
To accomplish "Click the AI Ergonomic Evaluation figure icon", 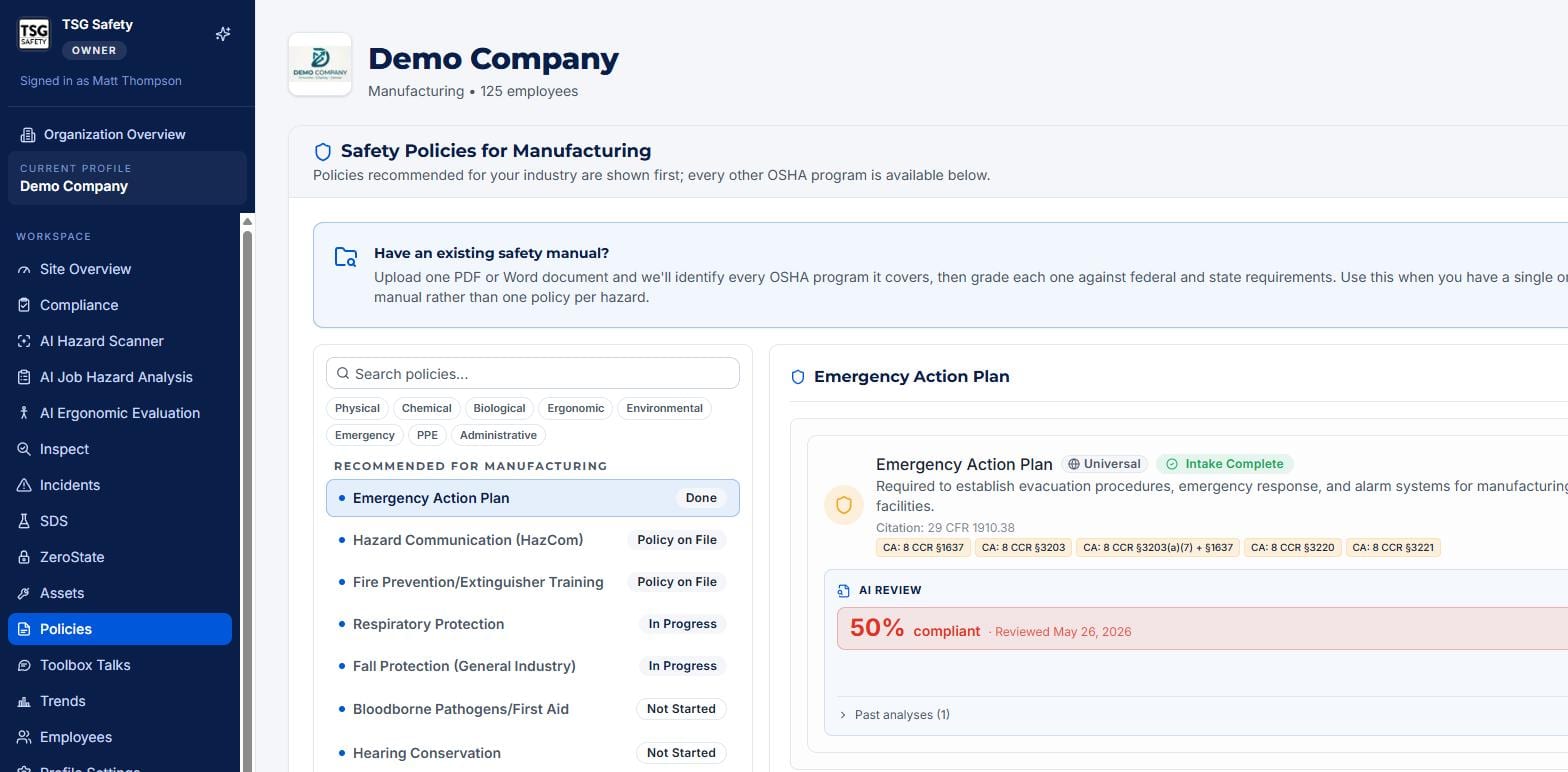I will click(x=24, y=413).
